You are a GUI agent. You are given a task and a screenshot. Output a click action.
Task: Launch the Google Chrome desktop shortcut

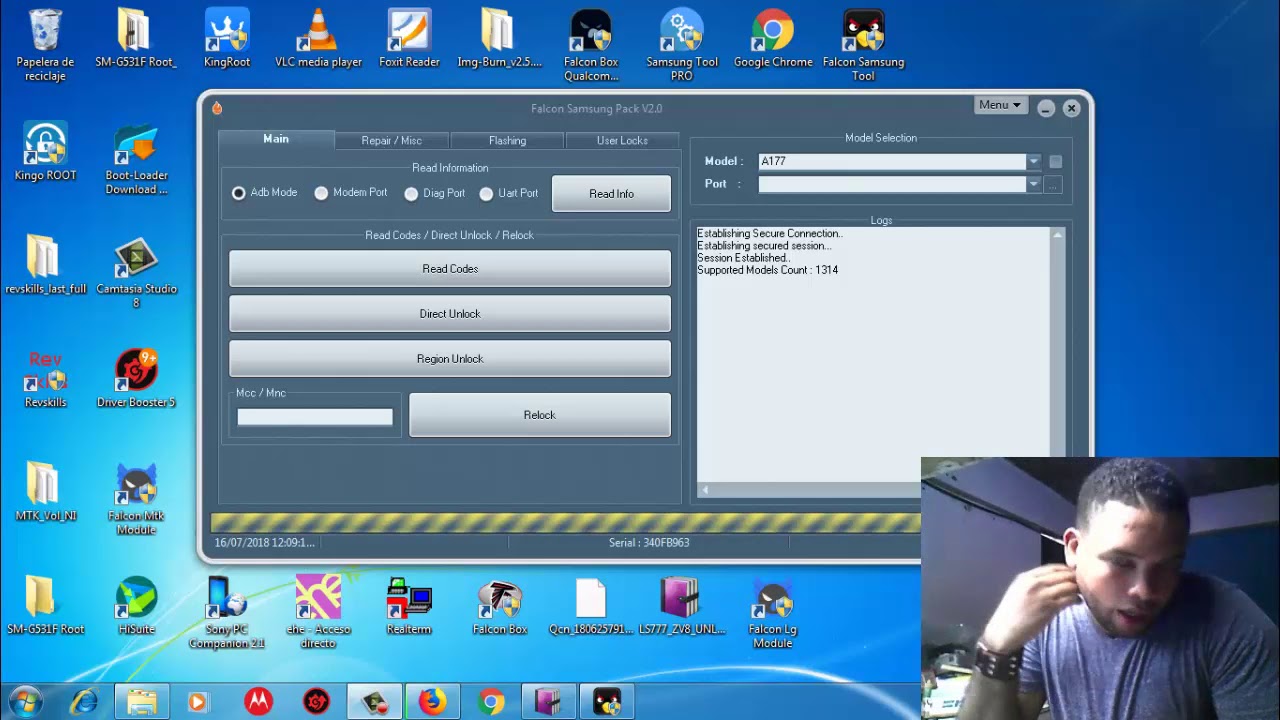click(773, 40)
